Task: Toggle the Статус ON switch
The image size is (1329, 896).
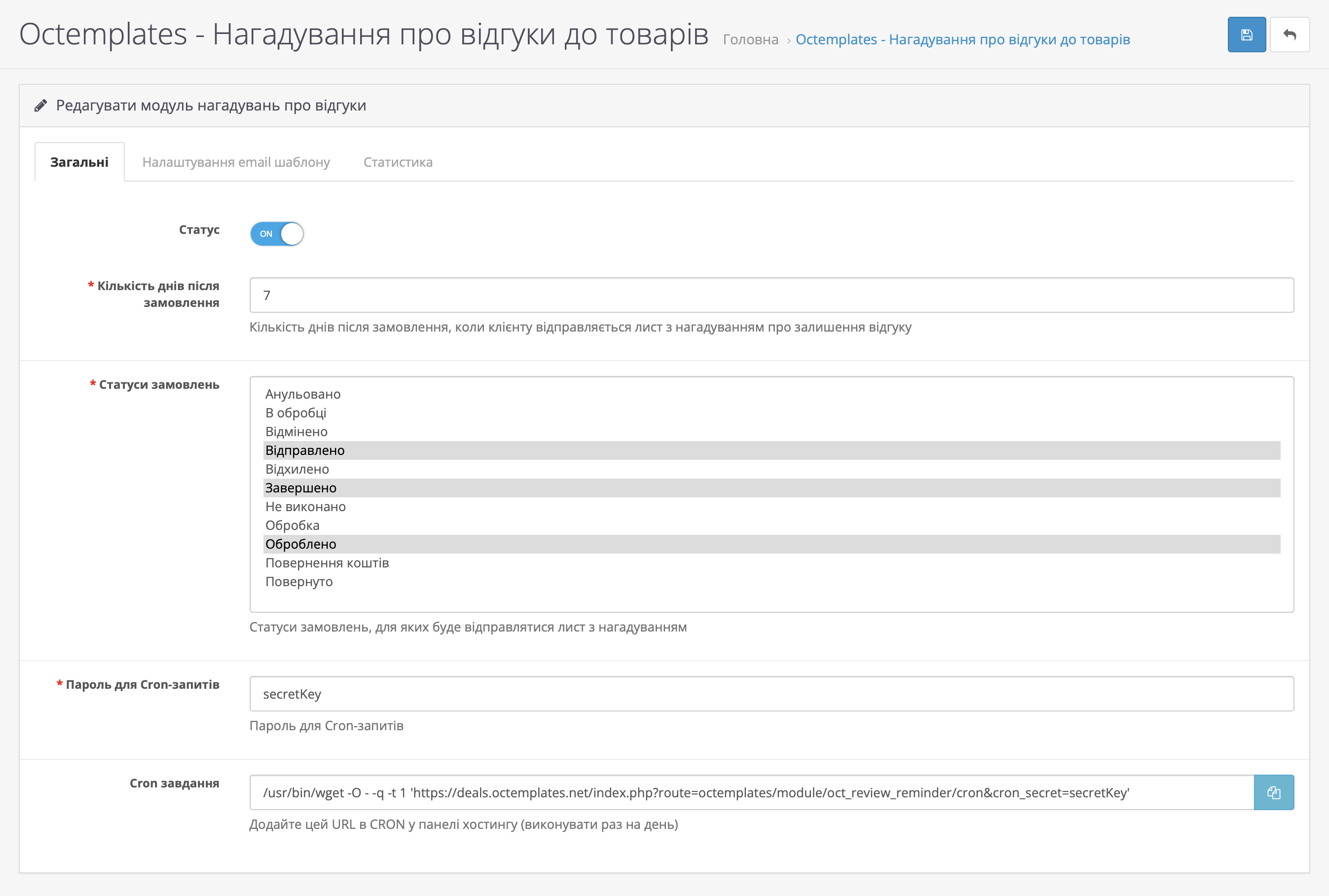Action: click(x=277, y=234)
